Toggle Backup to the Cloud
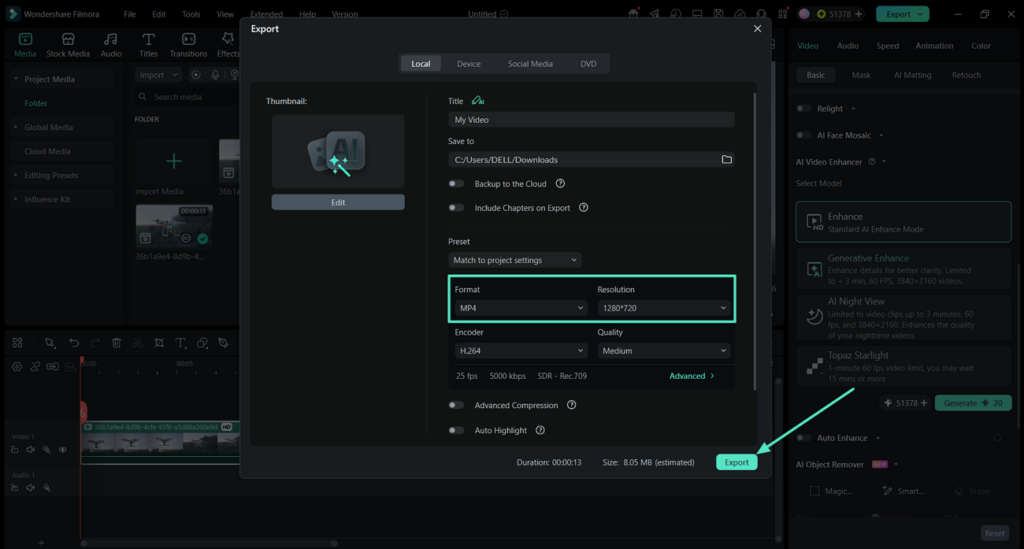Viewport: 1024px width, 549px height. point(456,183)
